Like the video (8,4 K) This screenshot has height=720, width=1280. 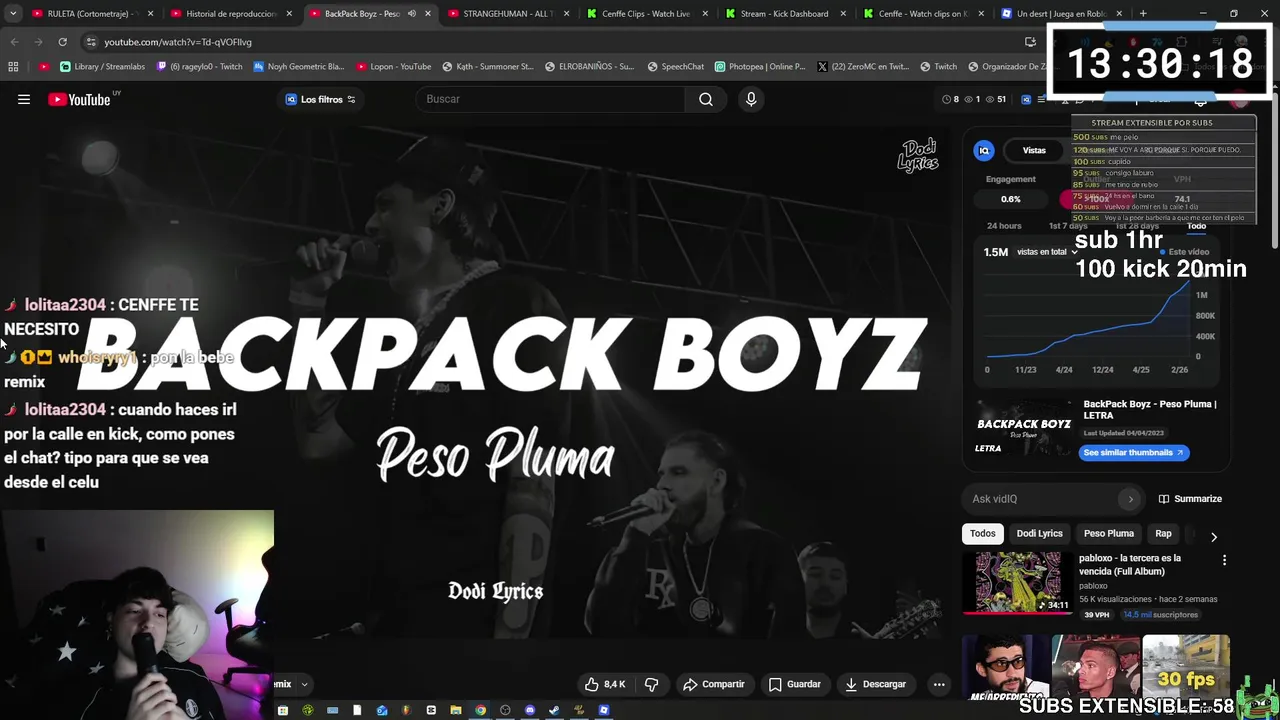(606, 684)
